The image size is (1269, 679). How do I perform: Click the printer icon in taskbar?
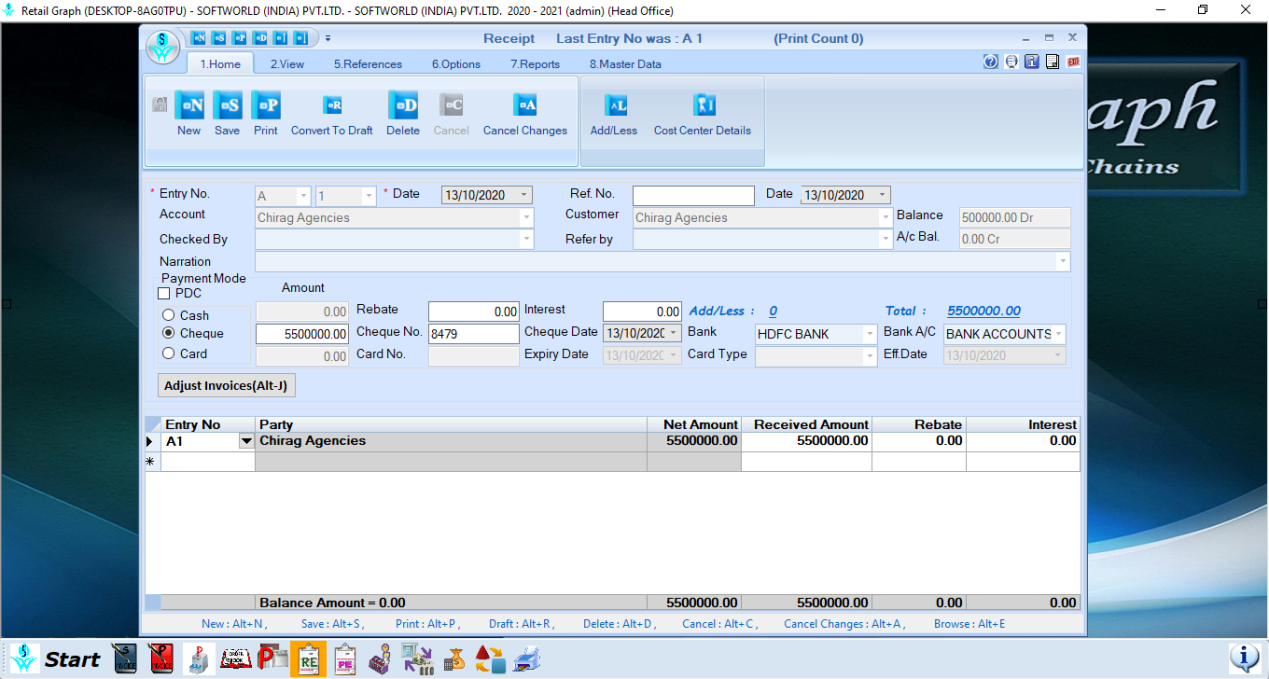527,659
